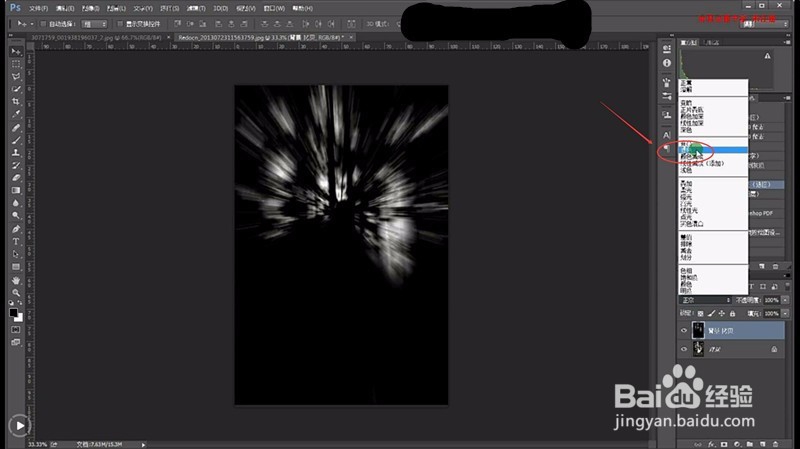Image resolution: width=800 pixels, height=449 pixels.
Task: Click the foreground color swatch
Action: pyautogui.click(x=14, y=313)
